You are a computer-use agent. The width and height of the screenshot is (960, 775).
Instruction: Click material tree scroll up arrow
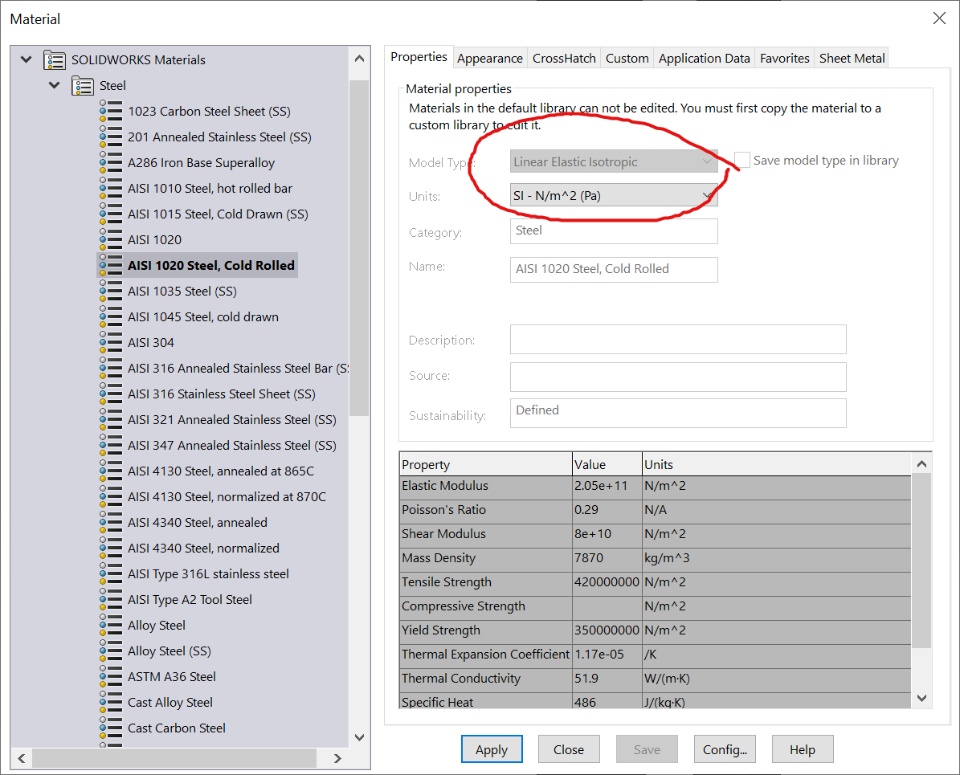(359, 59)
